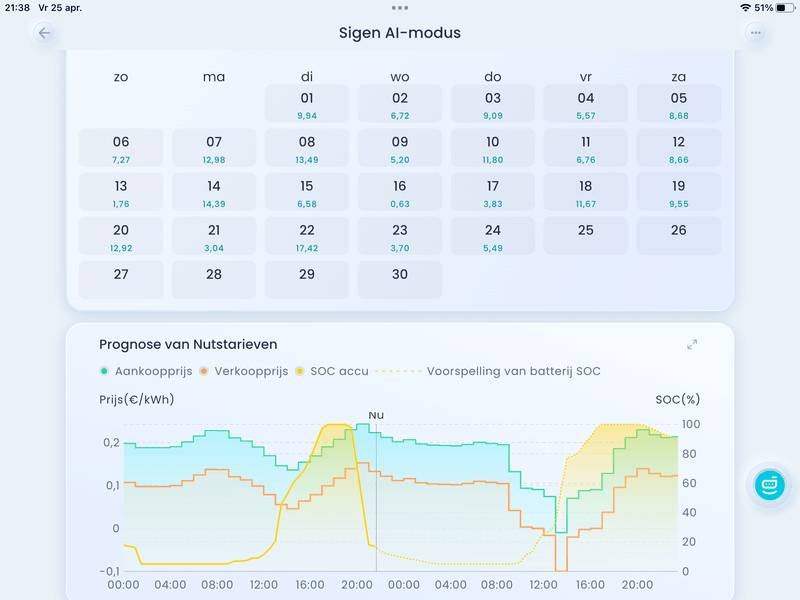Select calendar day 20 with 12,92

[121, 236]
